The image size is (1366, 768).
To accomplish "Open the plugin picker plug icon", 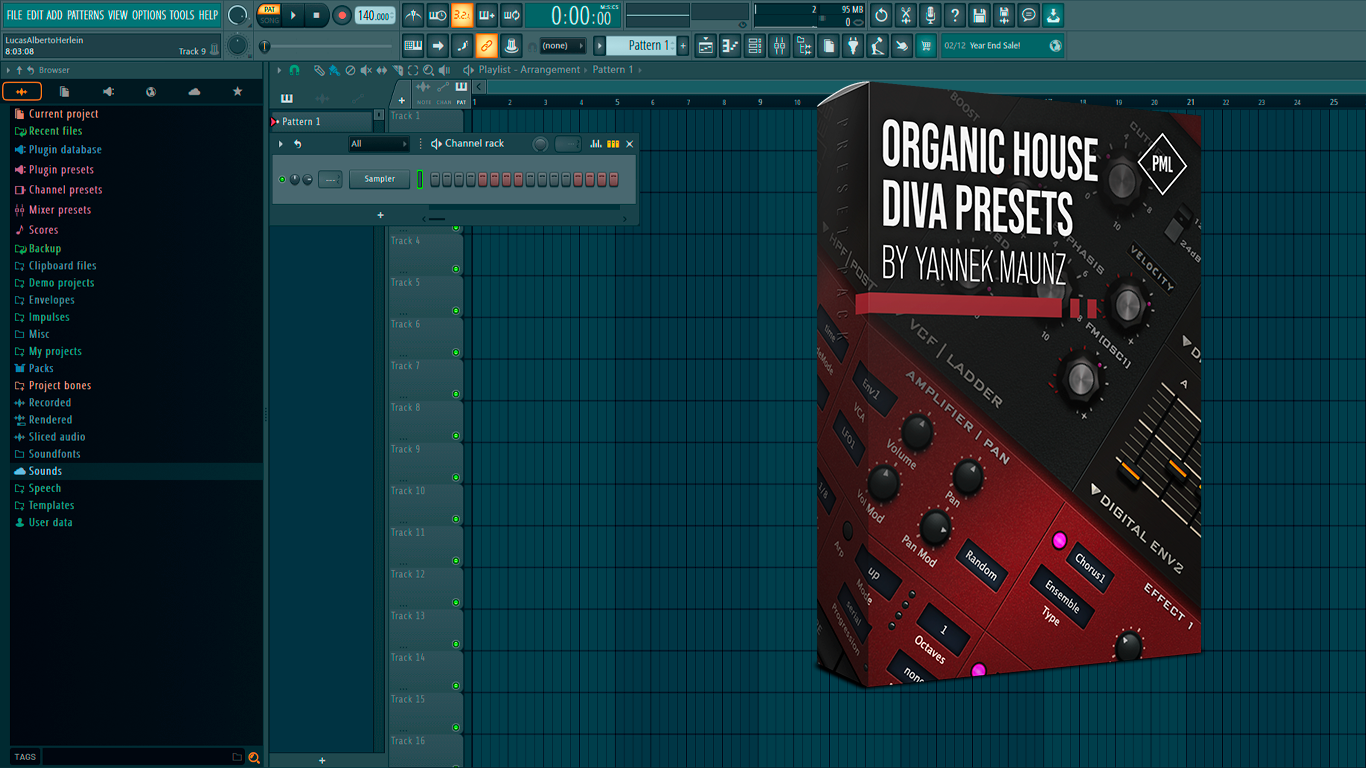I will pos(853,45).
